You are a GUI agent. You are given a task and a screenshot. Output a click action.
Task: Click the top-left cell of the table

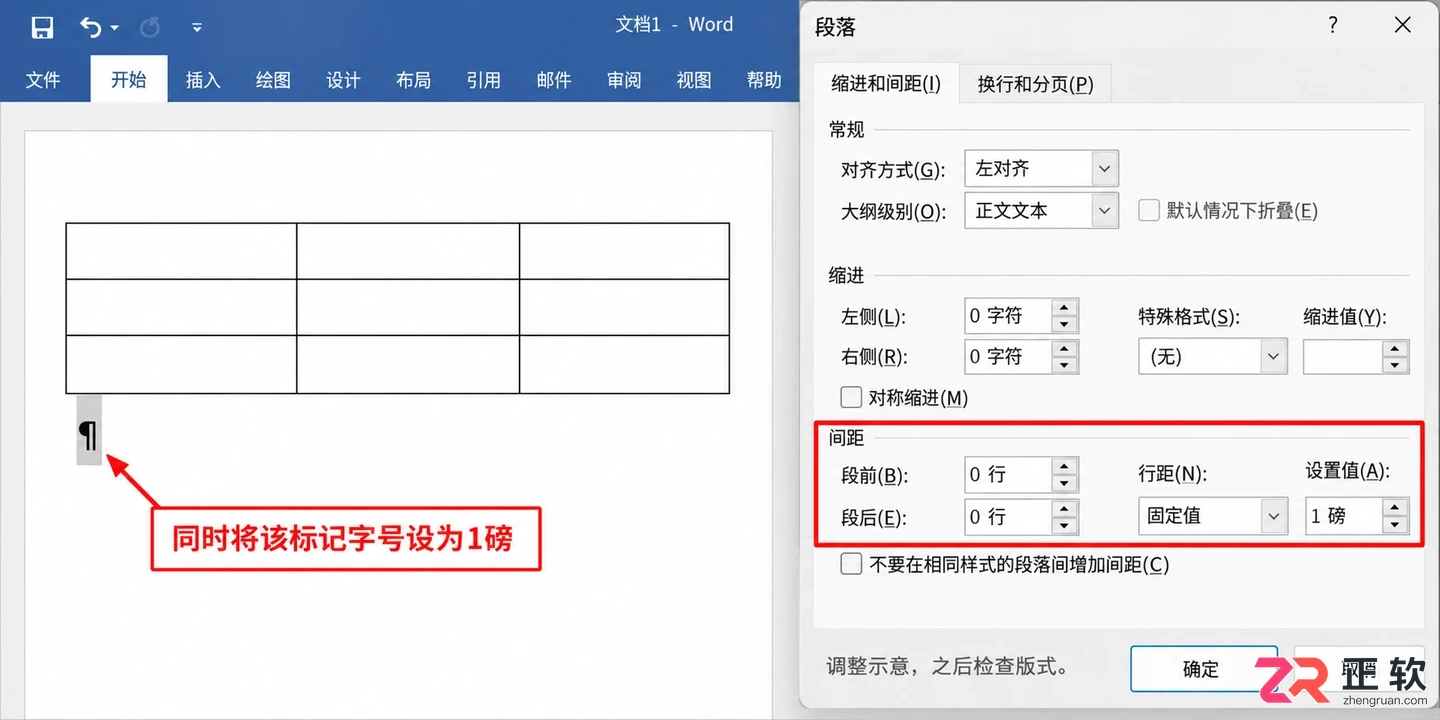(181, 251)
